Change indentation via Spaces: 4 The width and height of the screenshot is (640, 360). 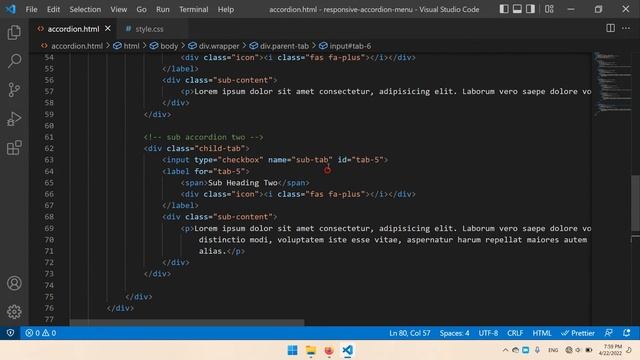[x=454, y=333]
